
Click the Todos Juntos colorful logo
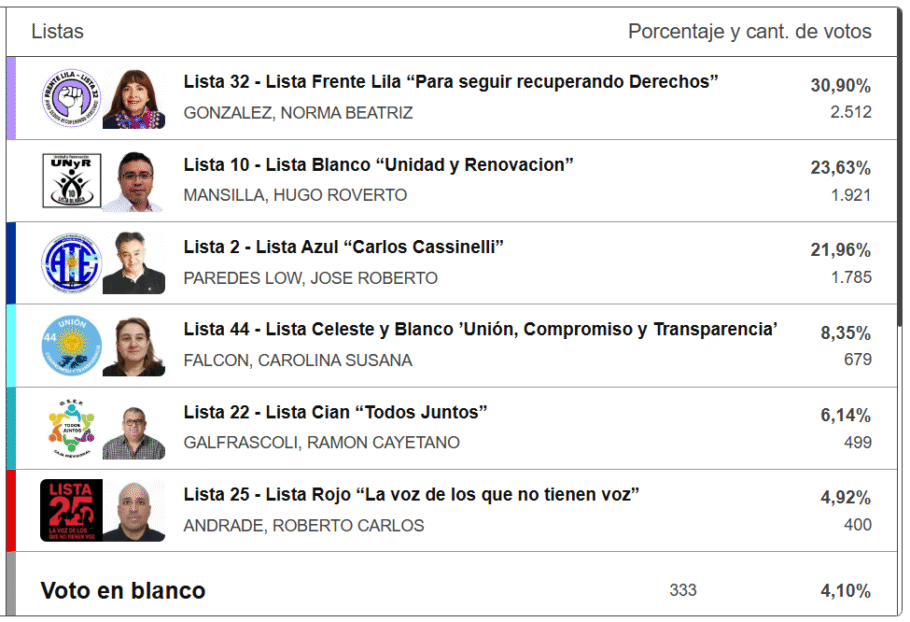[x=71, y=428]
